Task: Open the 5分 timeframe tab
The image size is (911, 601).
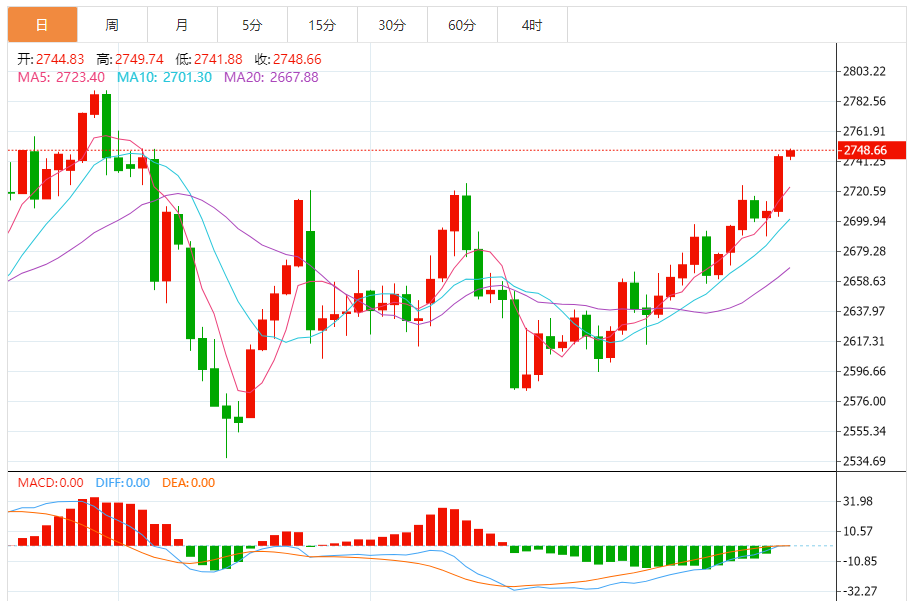Action: 252,25
